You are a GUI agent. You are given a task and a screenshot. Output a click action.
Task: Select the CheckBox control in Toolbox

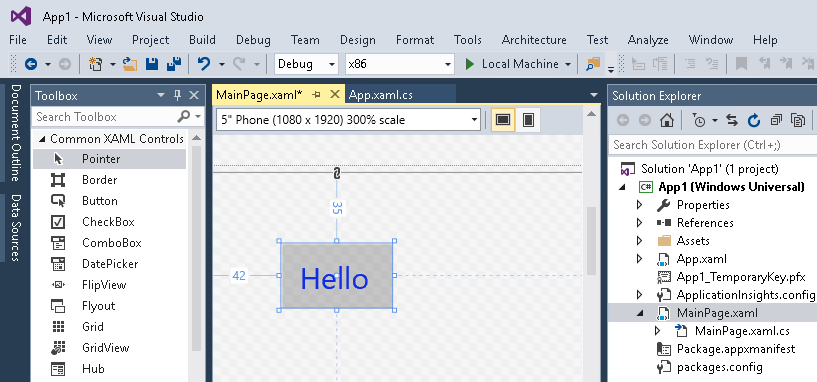click(109, 222)
